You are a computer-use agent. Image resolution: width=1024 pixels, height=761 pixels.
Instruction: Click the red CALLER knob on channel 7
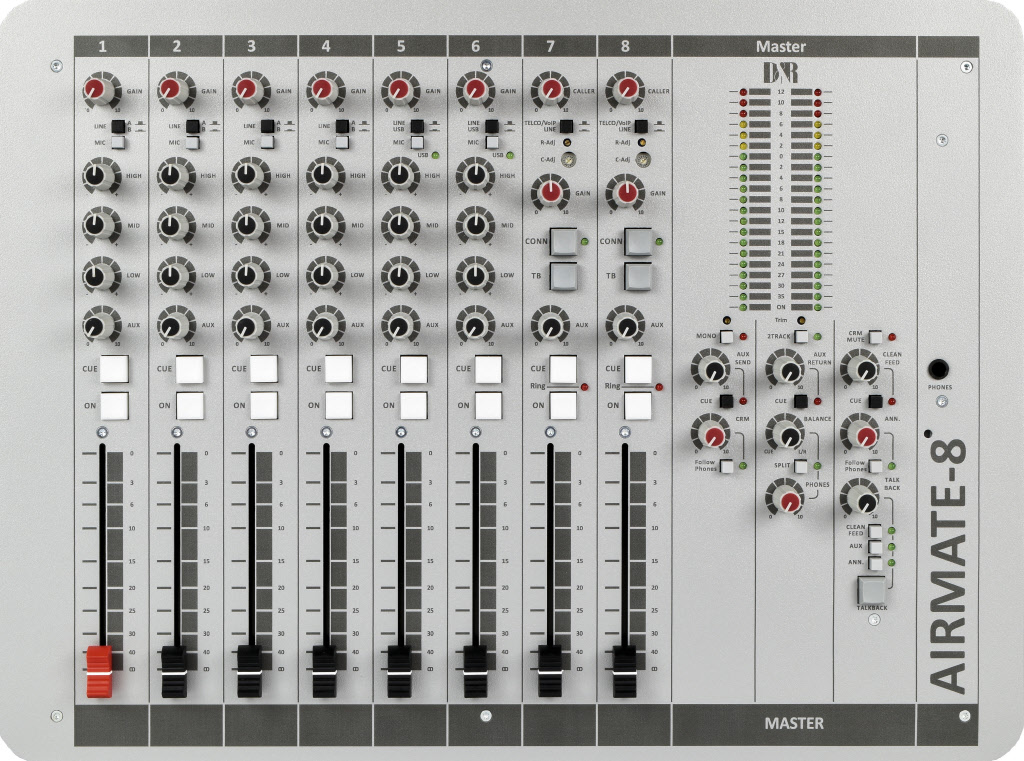547,91
